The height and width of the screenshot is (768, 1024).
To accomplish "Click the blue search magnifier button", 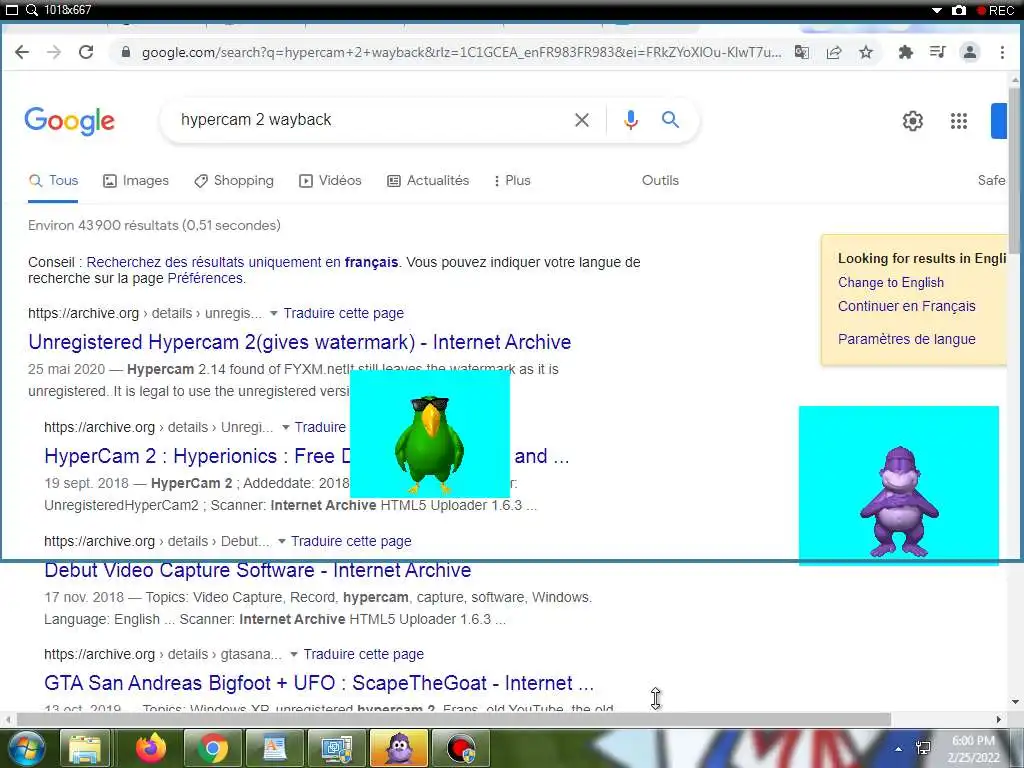I will [670, 120].
